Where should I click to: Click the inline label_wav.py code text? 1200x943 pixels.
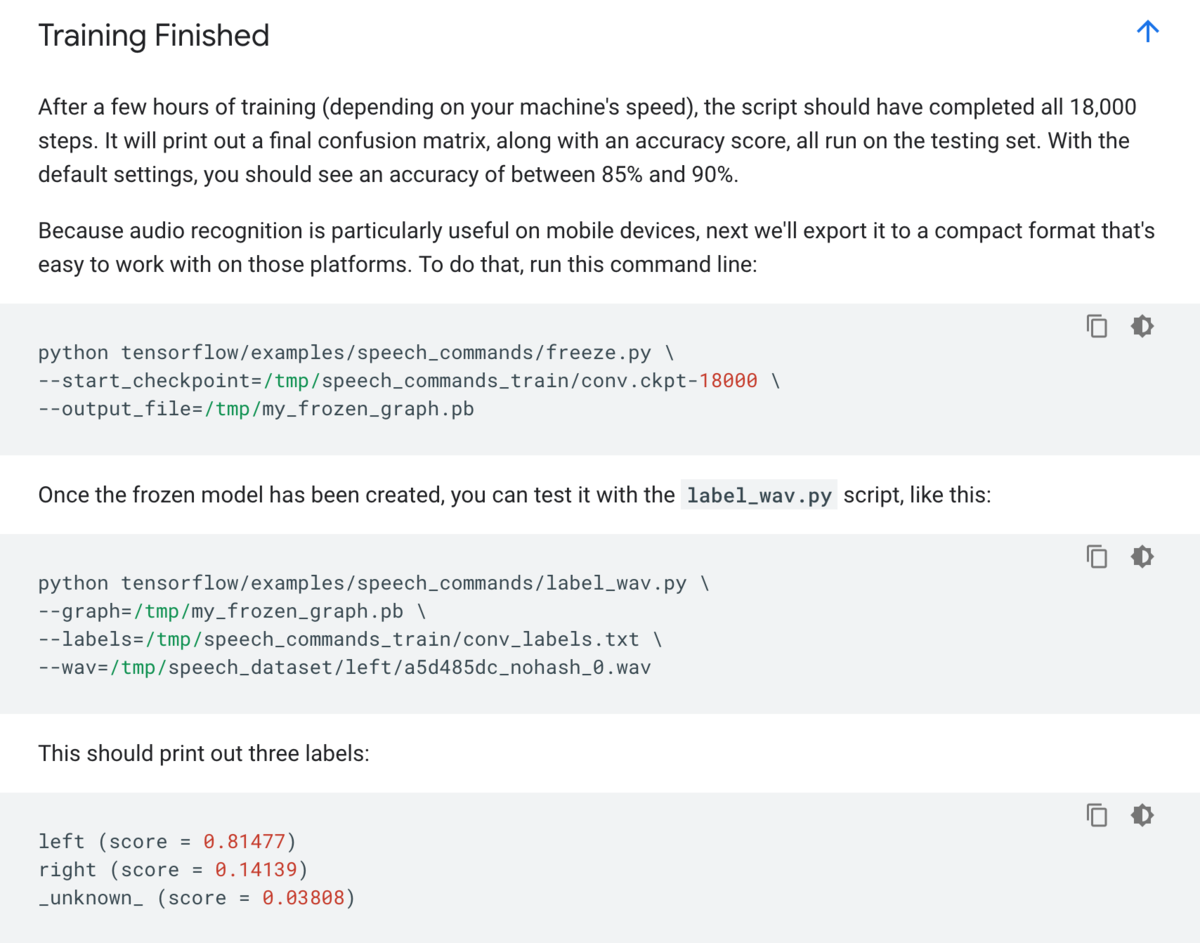[x=759, y=496]
